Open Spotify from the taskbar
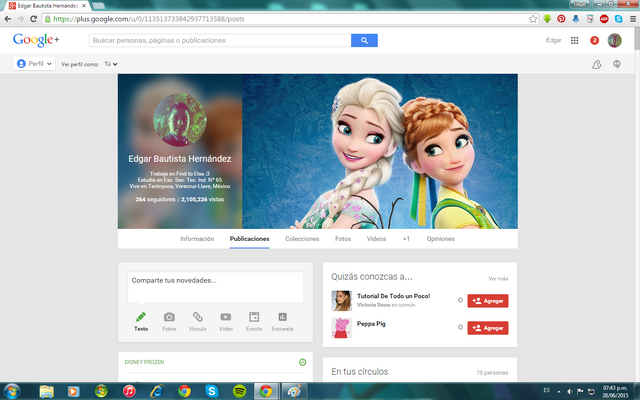The image size is (640, 400). click(x=240, y=391)
